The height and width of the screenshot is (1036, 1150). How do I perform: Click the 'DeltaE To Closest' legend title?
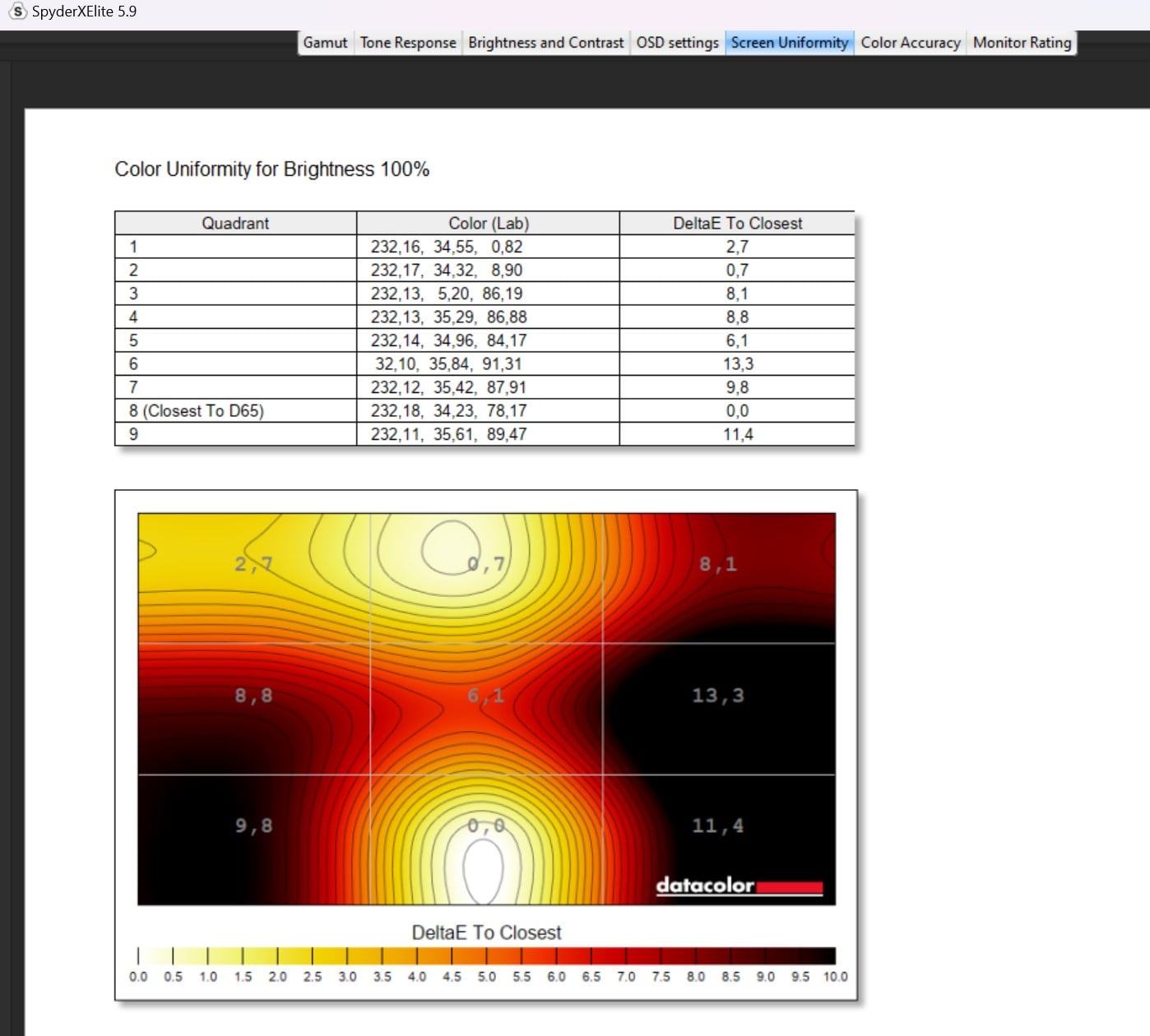[x=487, y=932]
